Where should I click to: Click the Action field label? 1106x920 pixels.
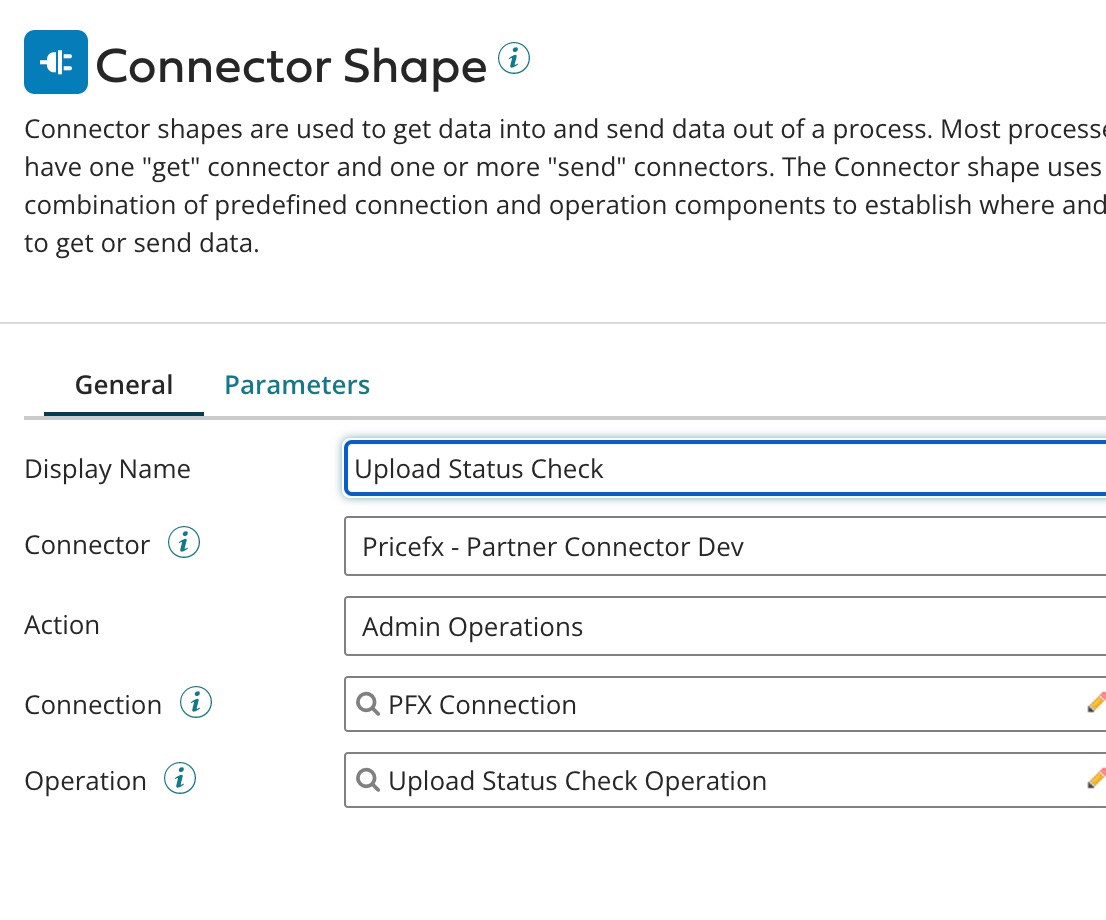(62, 625)
